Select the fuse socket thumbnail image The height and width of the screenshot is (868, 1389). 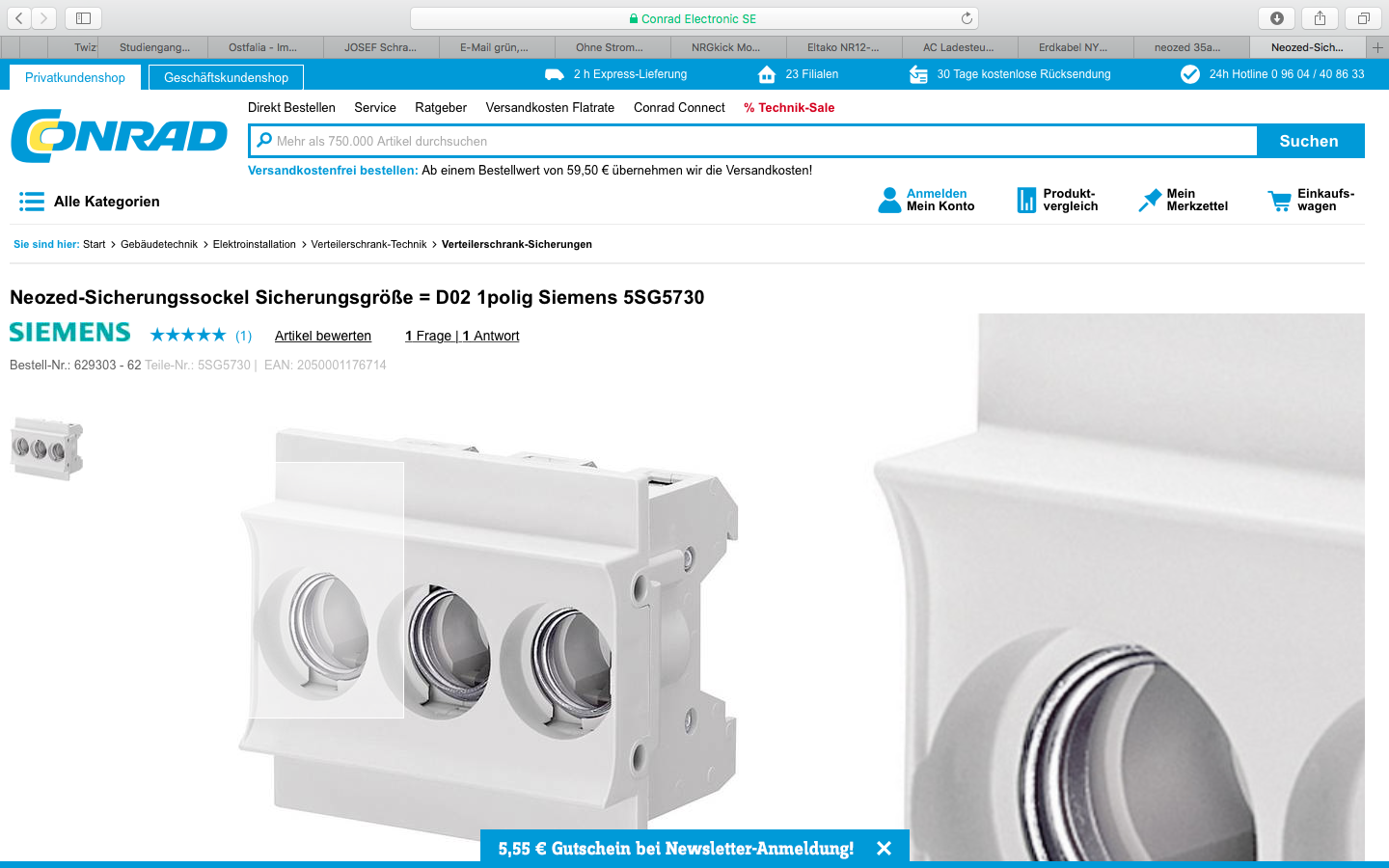coord(46,448)
